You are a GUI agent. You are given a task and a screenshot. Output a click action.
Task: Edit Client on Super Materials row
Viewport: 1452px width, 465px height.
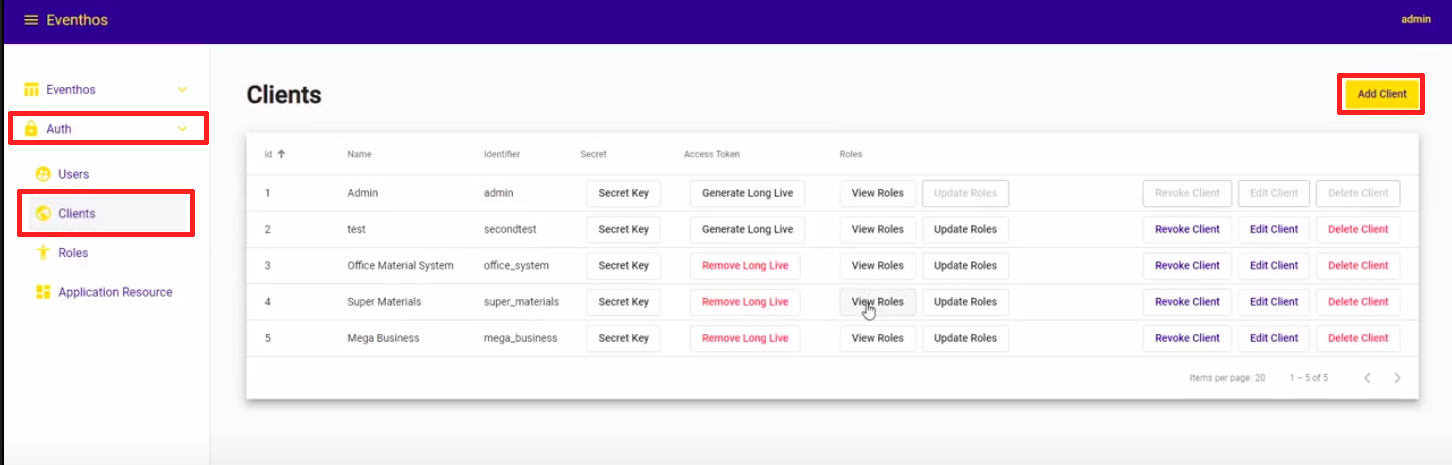1274,301
